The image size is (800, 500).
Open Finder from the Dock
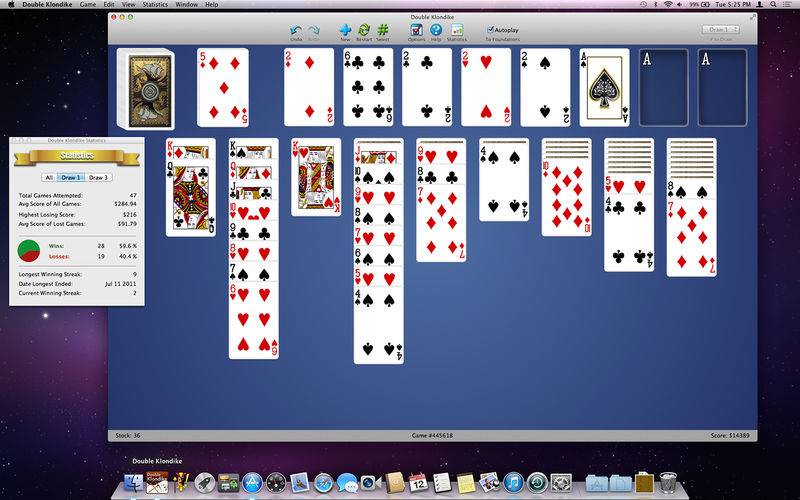point(134,482)
